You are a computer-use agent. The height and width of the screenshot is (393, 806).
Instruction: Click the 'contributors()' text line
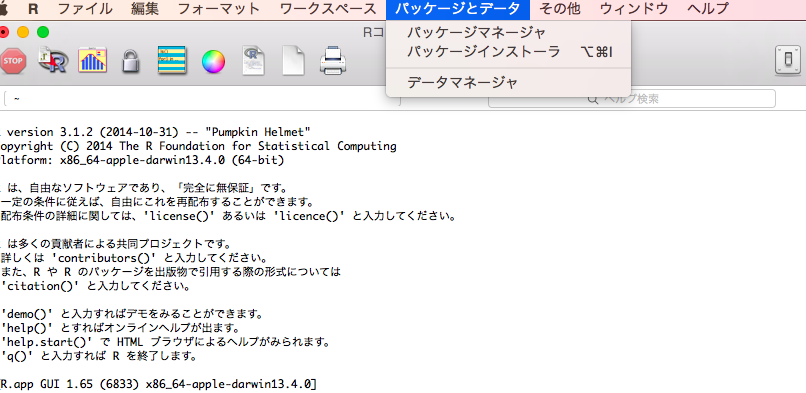134,257
